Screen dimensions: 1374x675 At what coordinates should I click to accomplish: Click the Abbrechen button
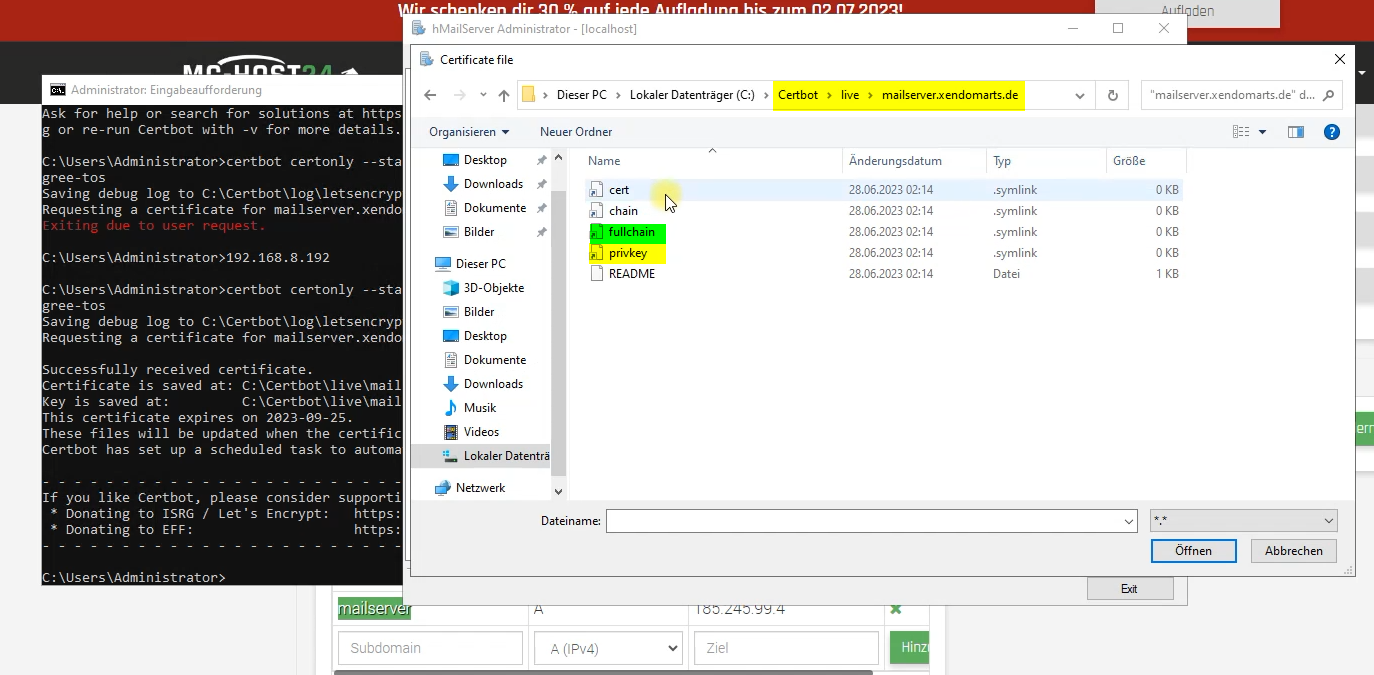[x=1293, y=551]
